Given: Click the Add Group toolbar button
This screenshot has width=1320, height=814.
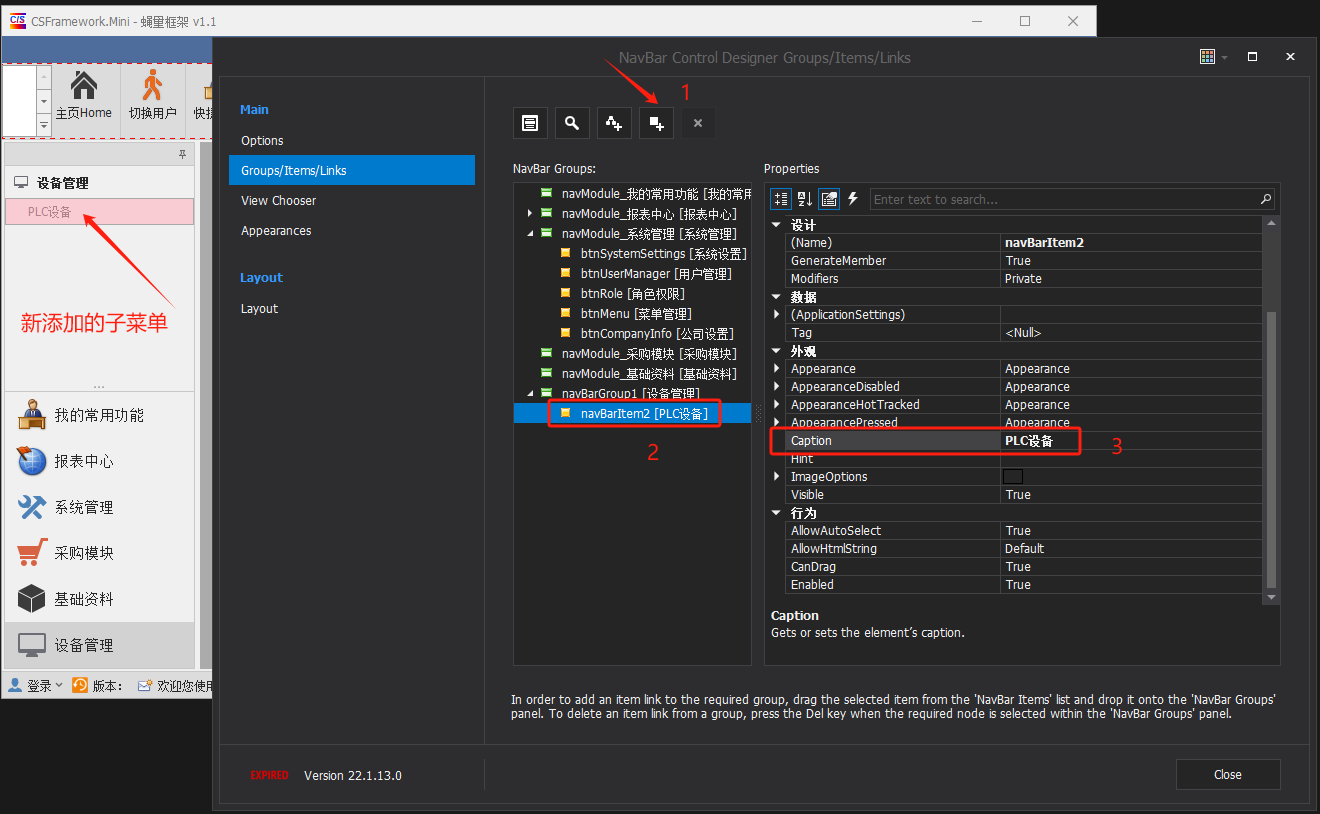Looking at the screenshot, I should (x=614, y=123).
